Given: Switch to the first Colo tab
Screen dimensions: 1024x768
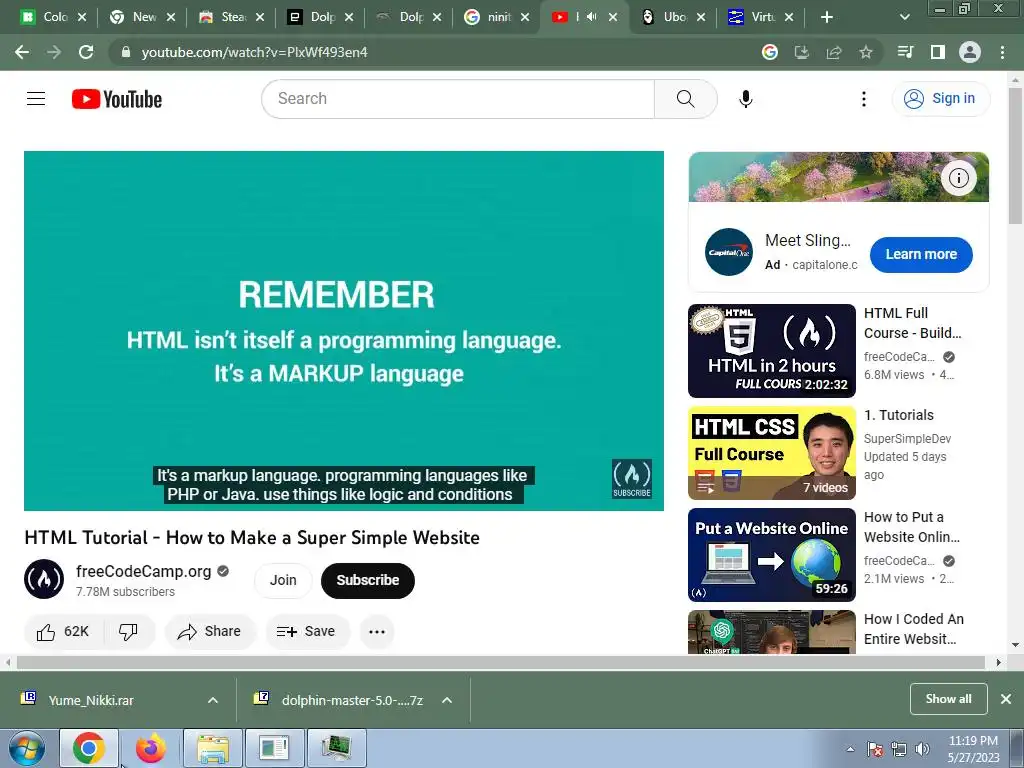Looking at the screenshot, I should tap(54, 18).
